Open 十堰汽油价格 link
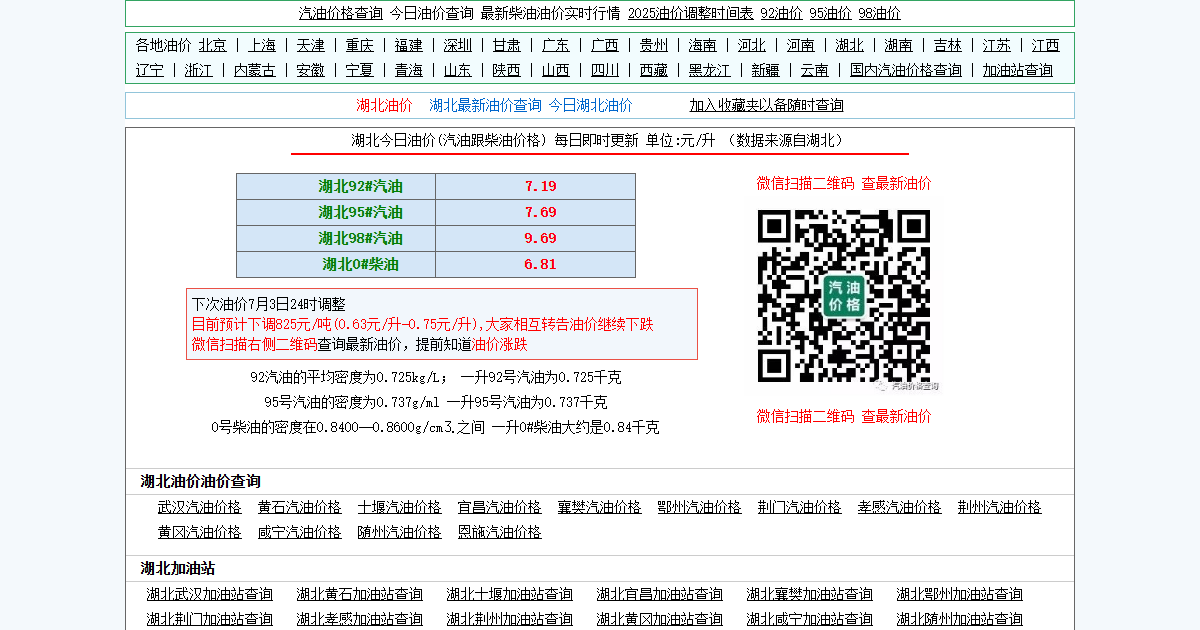 (400, 507)
